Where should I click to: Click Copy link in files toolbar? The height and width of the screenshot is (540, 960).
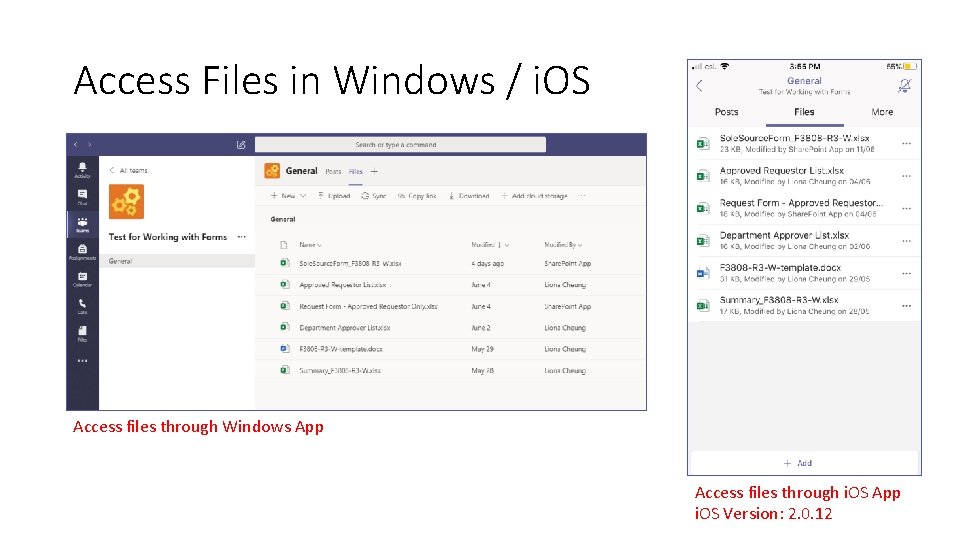click(x=417, y=196)
